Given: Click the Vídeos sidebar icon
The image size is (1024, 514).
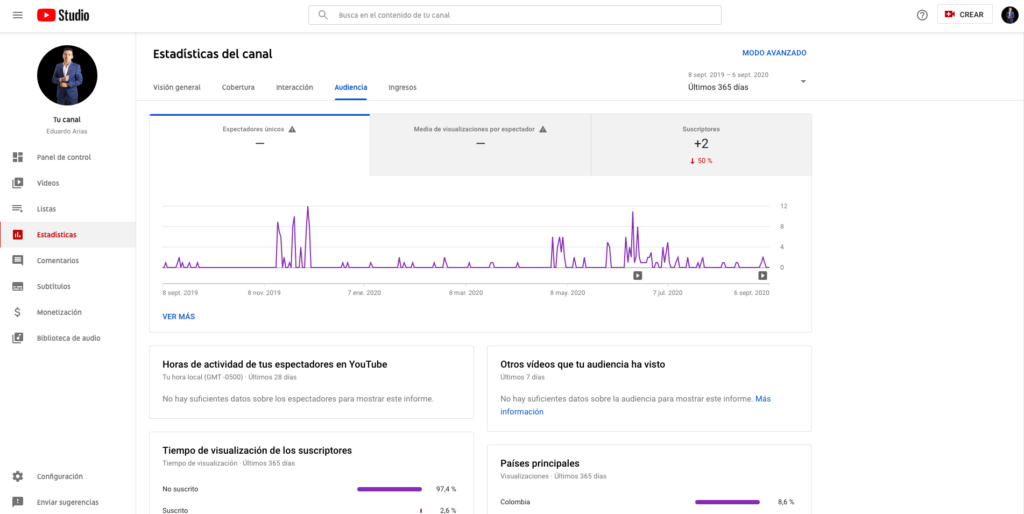Looking at the screenshot, I should pyautogui.click(x=18, y=184).
